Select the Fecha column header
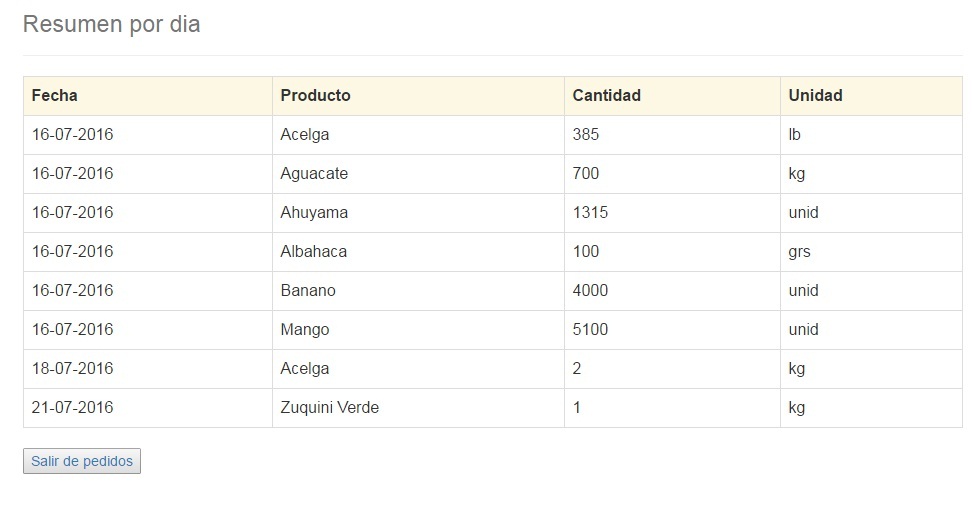This screenshot has width=973, height=512. tap(148, 96)
